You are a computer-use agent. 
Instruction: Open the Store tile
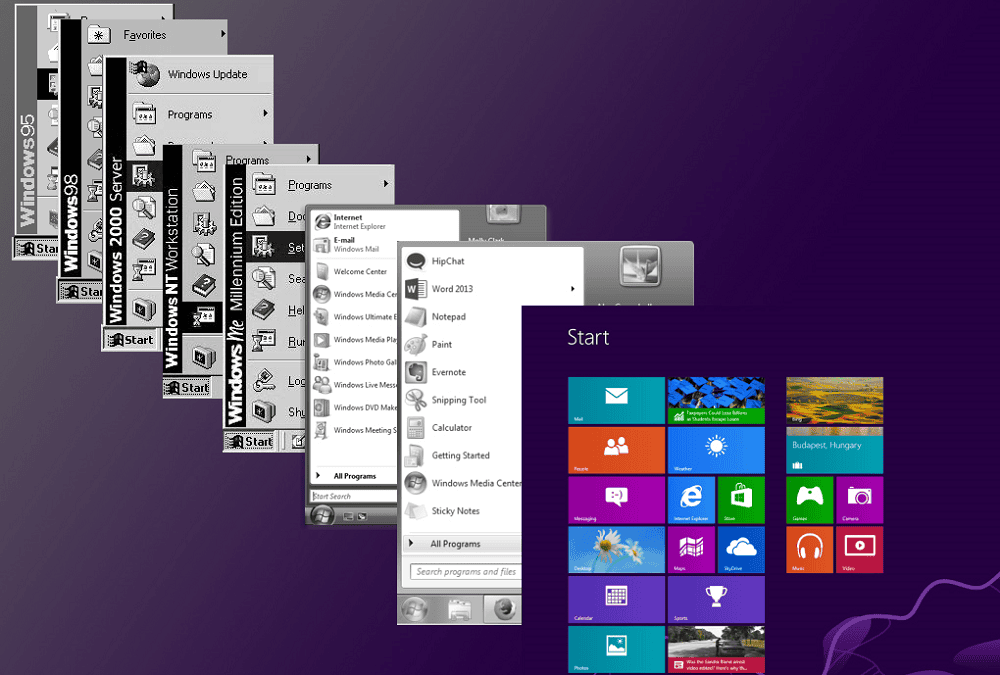[740, 500]
